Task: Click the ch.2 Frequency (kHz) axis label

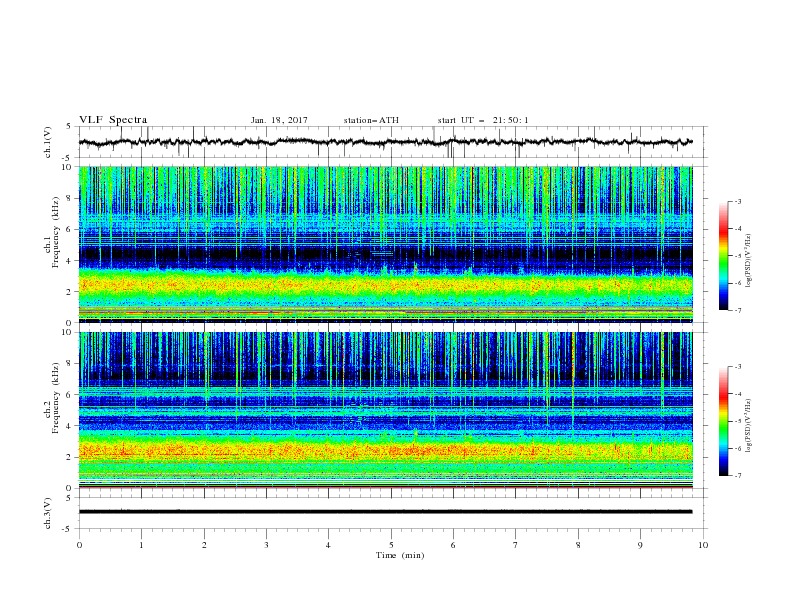Action: click(x=52, y=397)
